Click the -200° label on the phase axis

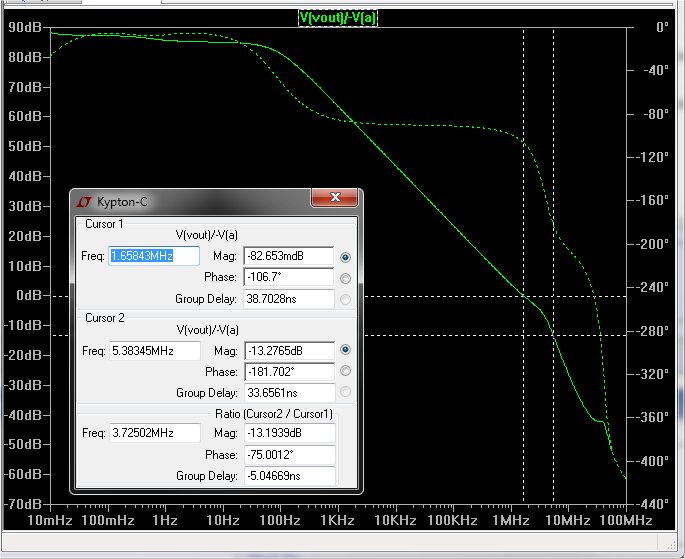pos(654,244)
